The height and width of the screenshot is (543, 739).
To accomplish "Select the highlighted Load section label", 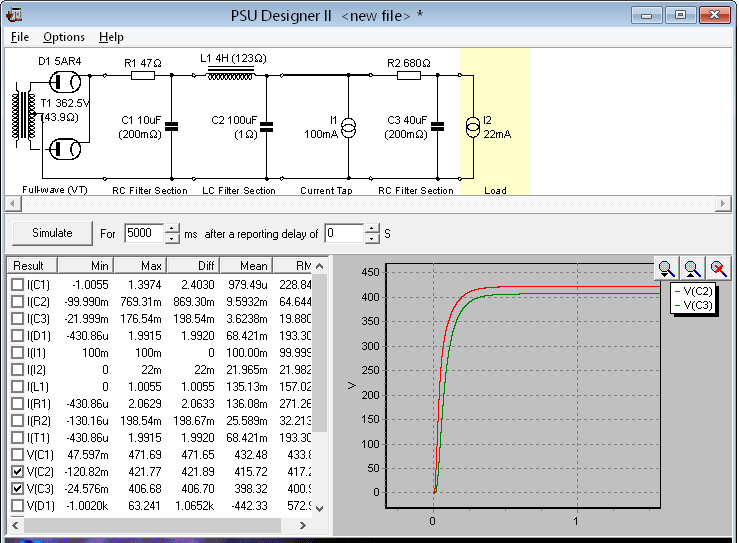I will (x=495, y=190).
